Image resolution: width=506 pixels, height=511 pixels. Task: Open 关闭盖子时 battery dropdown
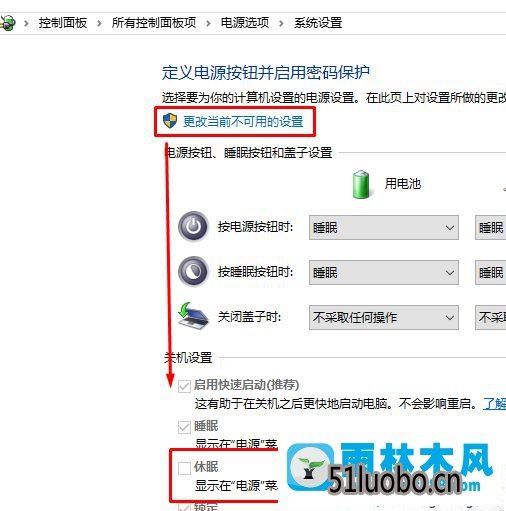[384, 317]
